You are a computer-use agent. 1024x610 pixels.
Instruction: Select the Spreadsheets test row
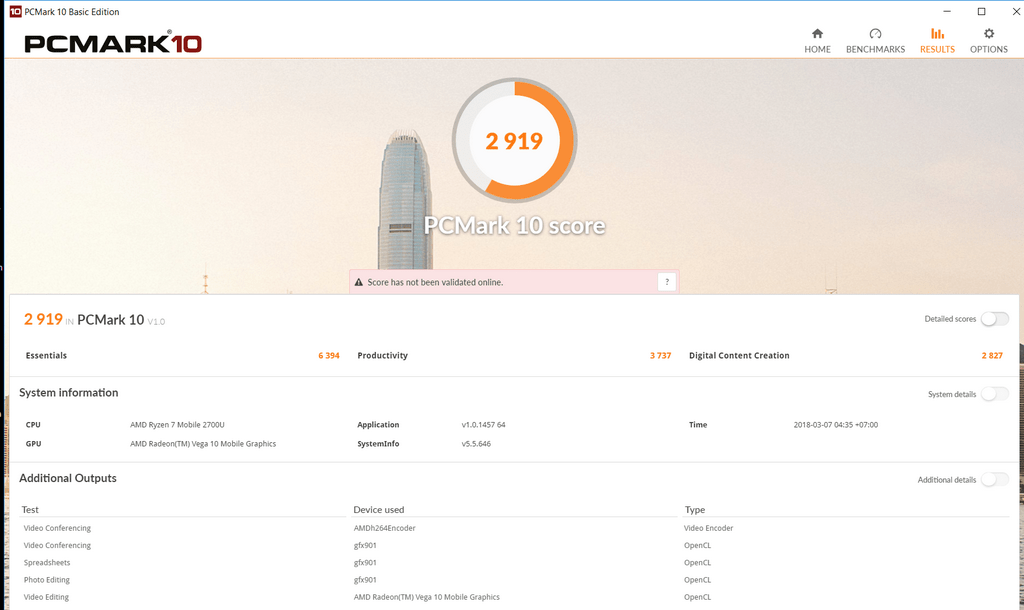click(x=46, y=563)
